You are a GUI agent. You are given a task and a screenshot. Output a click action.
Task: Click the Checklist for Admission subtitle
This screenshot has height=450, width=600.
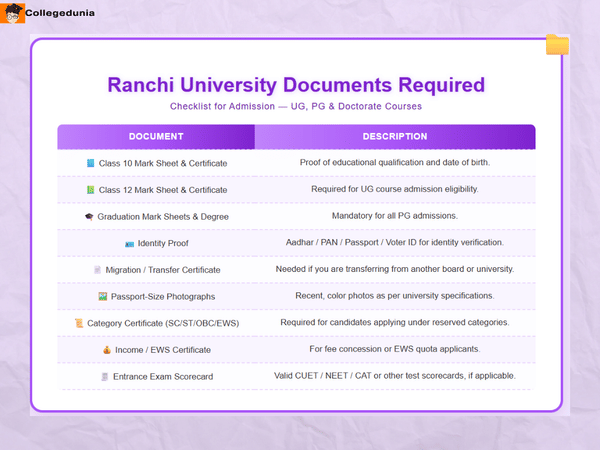296,106
